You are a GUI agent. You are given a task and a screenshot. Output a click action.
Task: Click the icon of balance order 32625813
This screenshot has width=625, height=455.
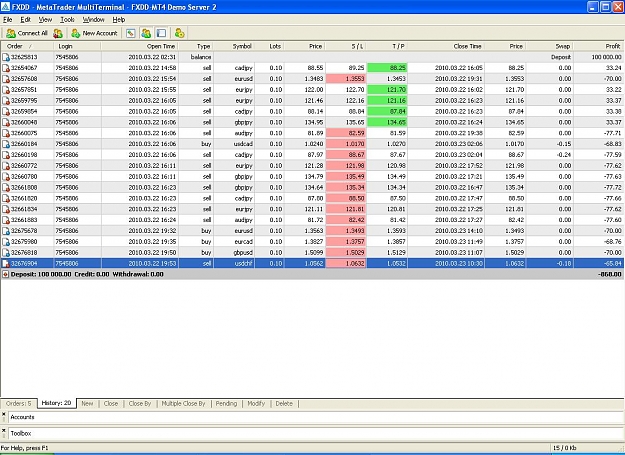point(6,57)
